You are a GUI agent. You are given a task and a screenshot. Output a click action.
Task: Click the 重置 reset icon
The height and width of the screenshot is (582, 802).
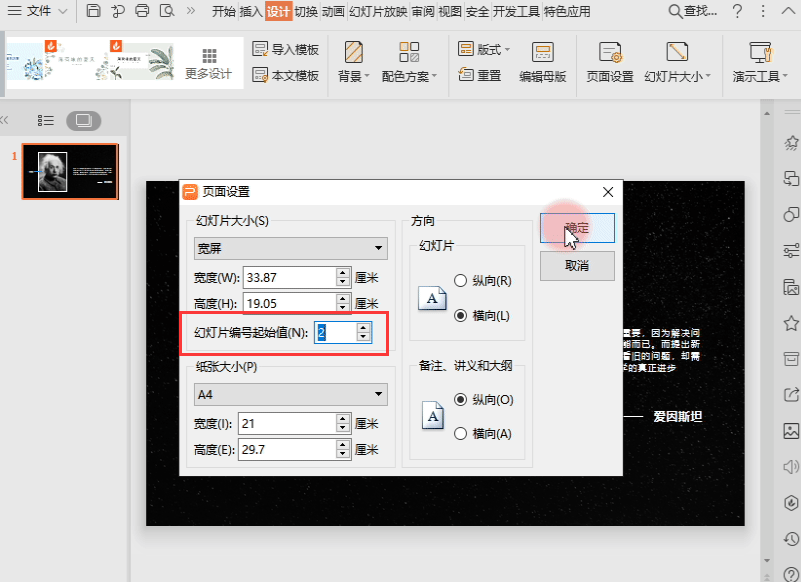click(467, 75)
